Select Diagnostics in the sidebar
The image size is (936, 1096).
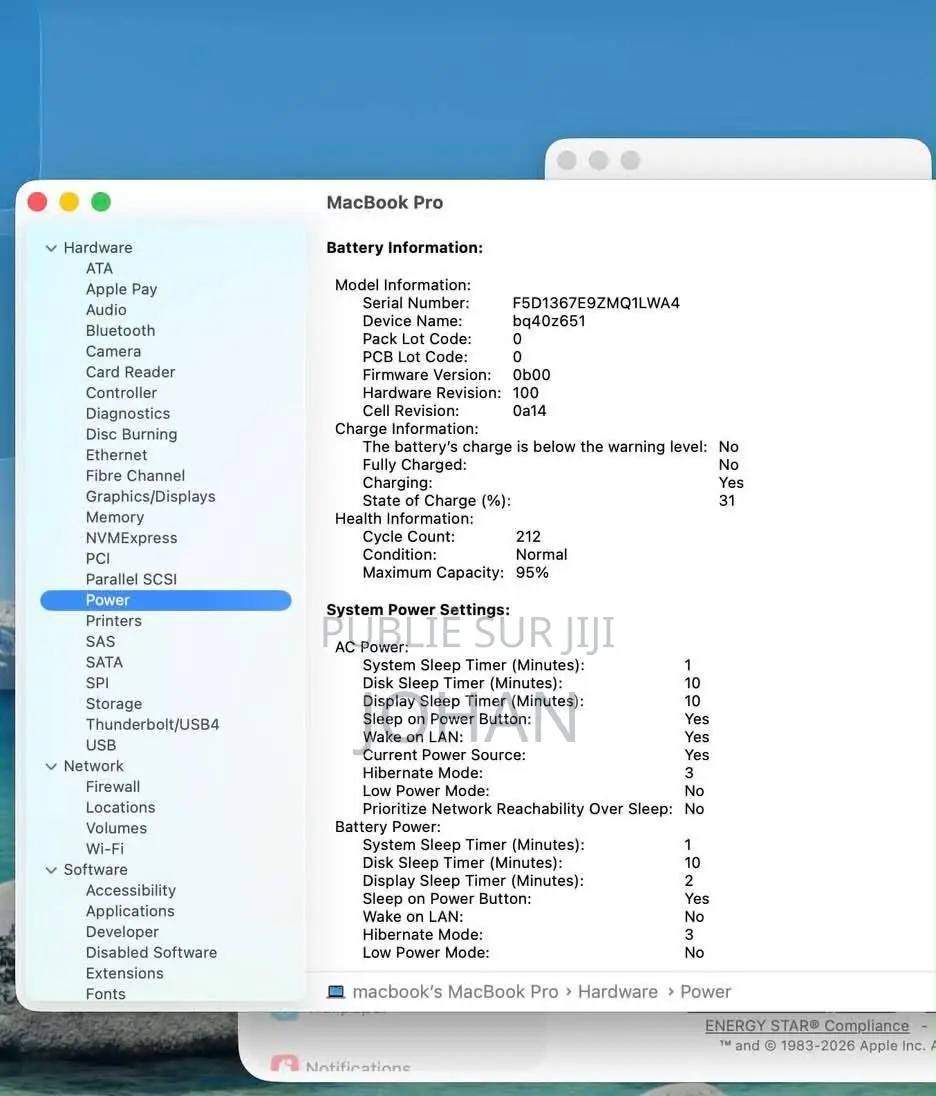pyautogui.click(x=128, y=414)
